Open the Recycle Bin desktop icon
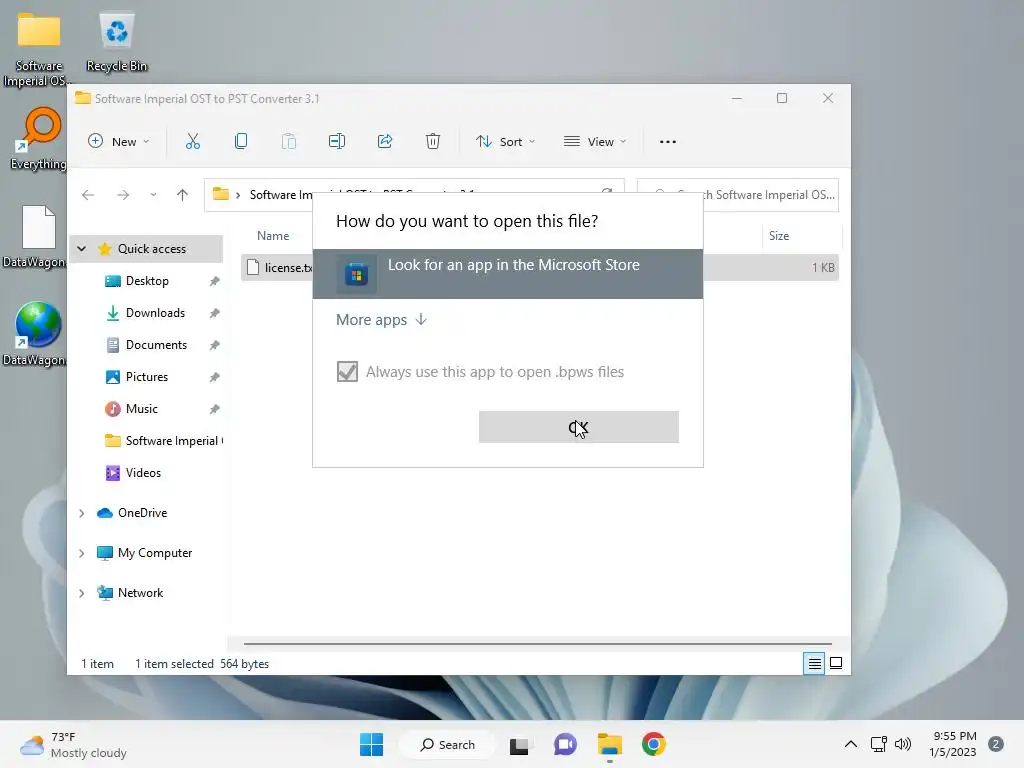The width and height of the screenshot is (1024, 768). pyautogui.click(x=117, y=42)
